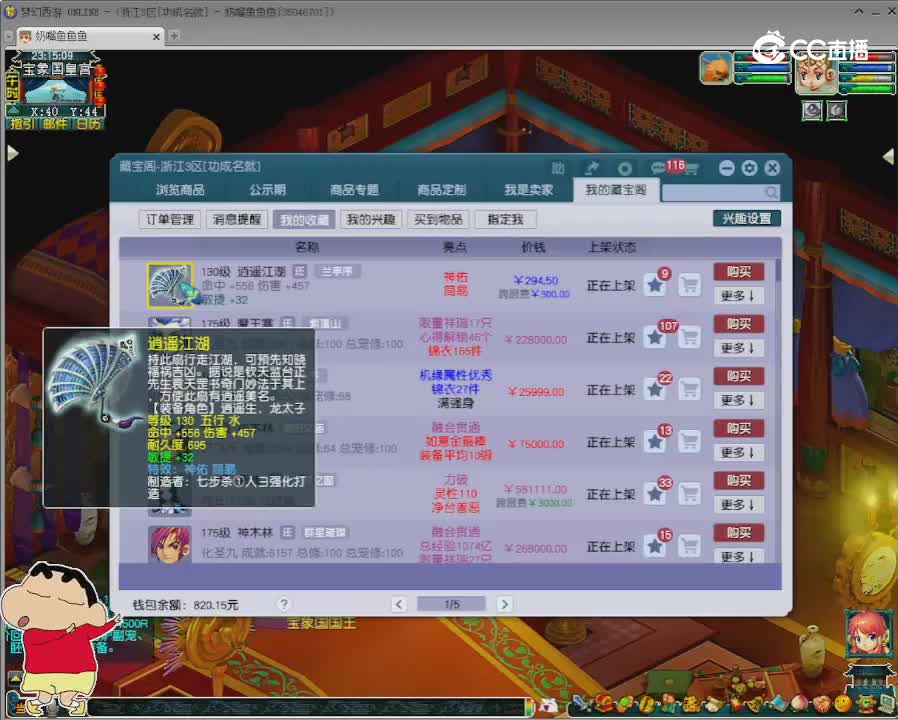898x720 pixels.
Task: Click the character face portrait at top right
Action: pyautogui.click(x=816, y=73)
